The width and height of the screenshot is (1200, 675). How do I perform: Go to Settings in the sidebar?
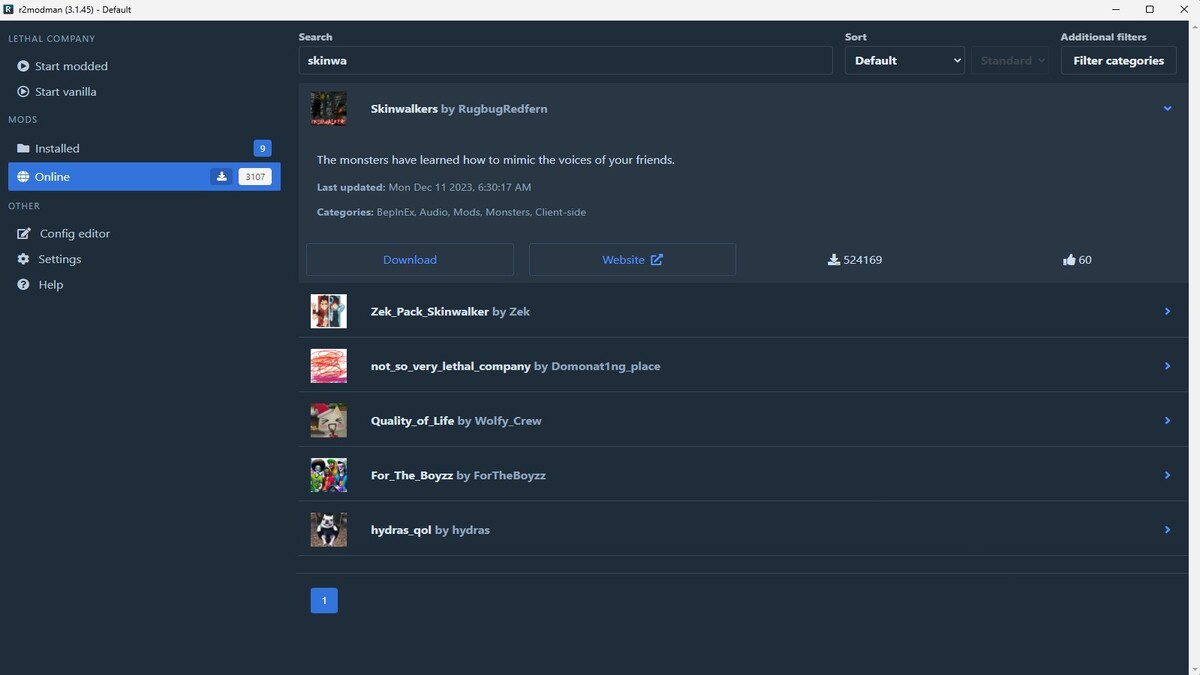[x=59, y=259]
